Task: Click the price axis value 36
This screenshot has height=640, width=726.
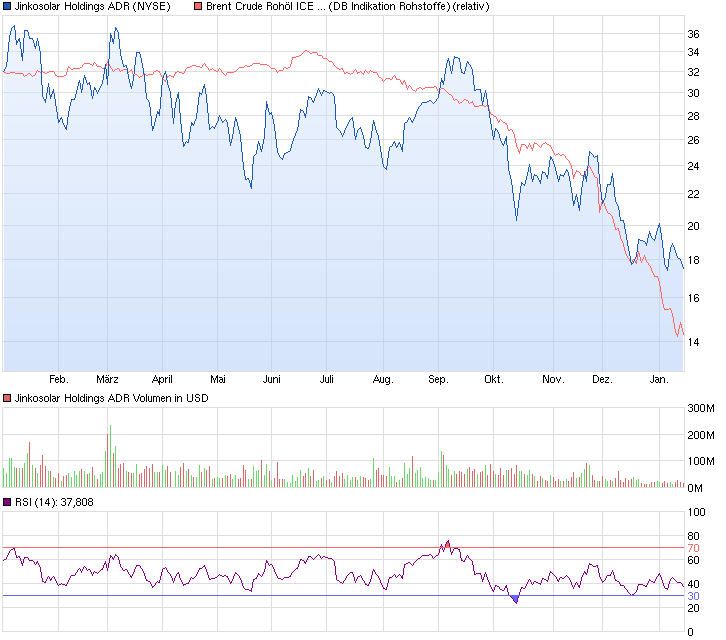Action: click(x=693, y=34)
